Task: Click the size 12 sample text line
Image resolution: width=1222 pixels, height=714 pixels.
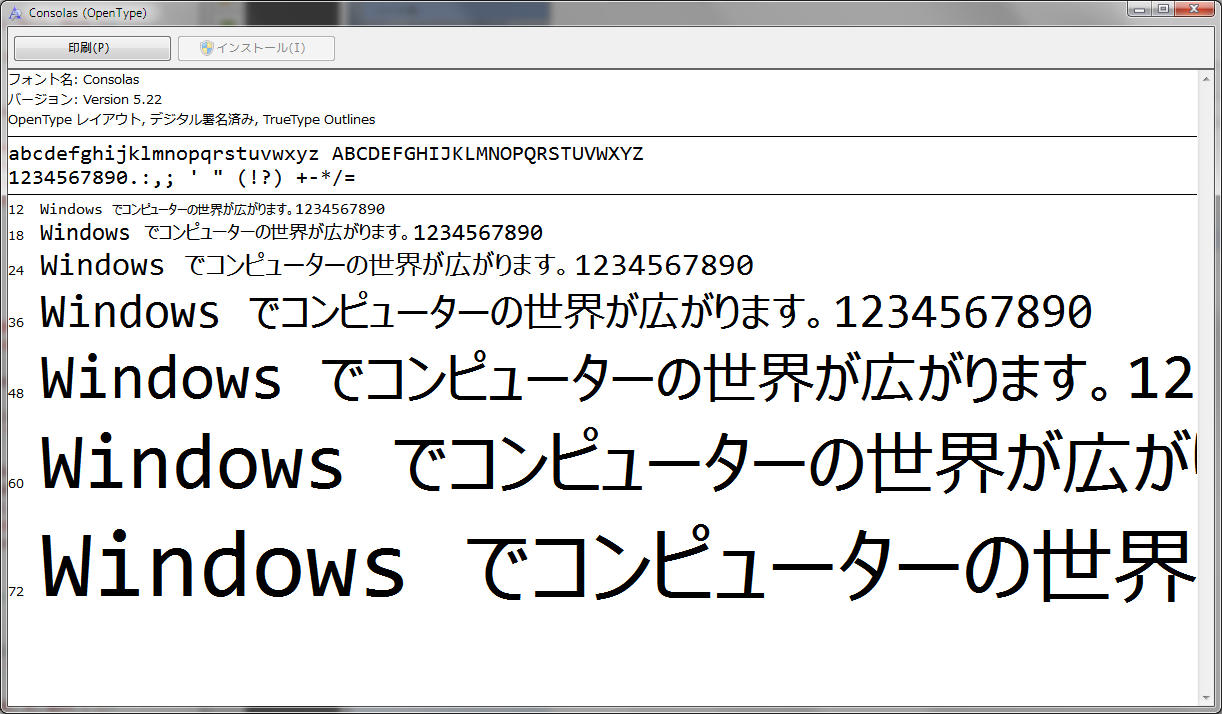Action: click(212, 209)
